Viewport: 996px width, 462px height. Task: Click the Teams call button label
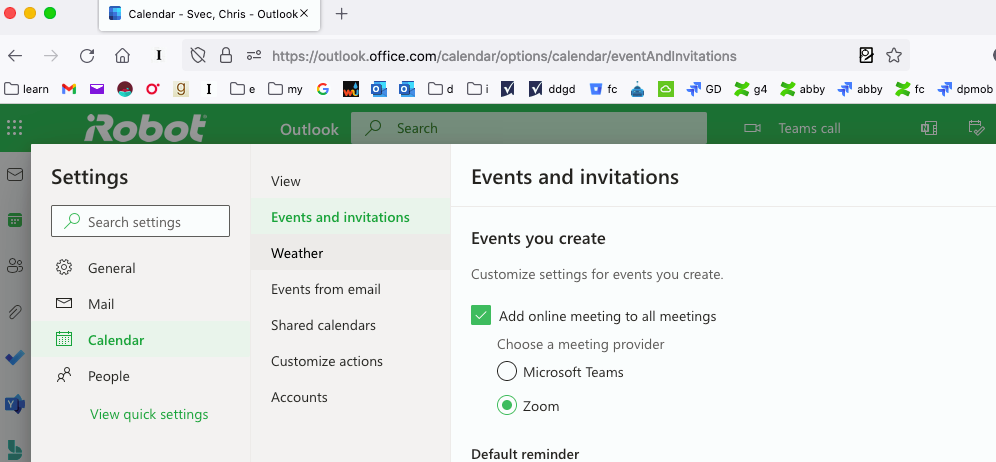coord(809,128)
